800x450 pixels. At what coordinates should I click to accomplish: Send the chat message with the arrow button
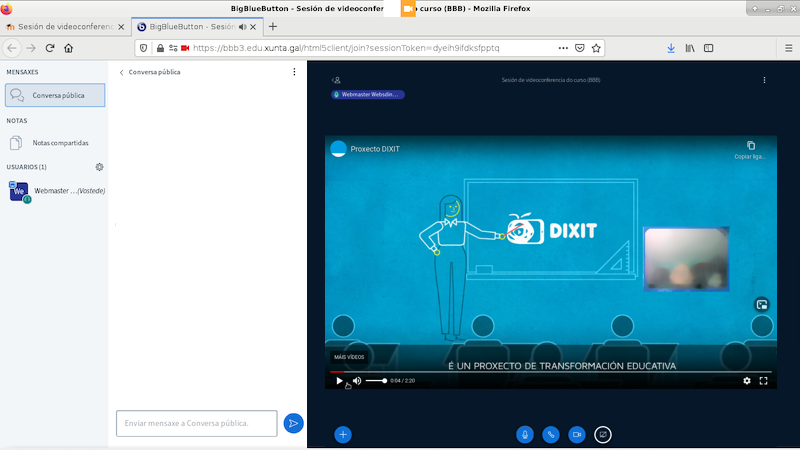click(293, 423)
